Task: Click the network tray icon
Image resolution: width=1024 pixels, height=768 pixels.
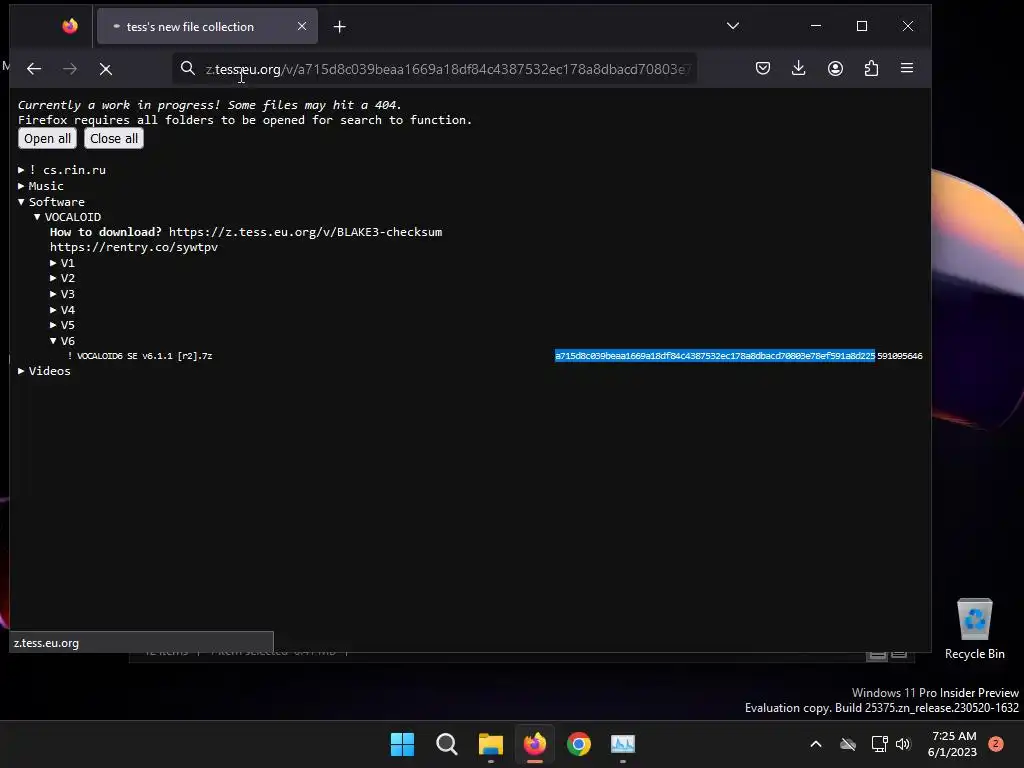Action: (x=879, y=744)
